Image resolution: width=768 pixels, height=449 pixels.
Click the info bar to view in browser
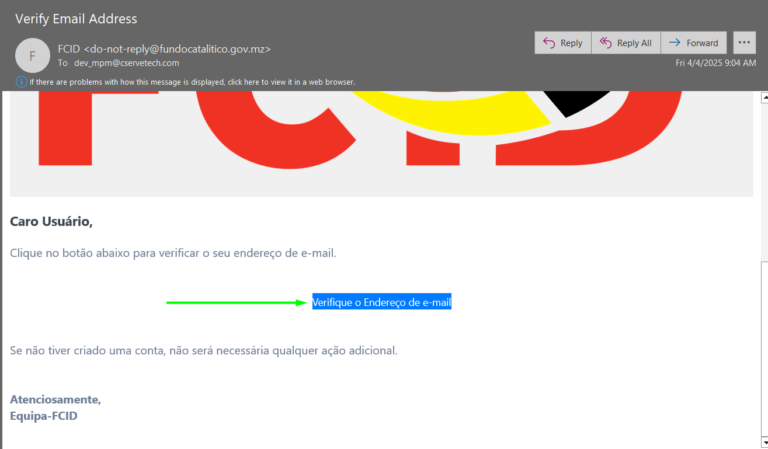tap(192, 82)
